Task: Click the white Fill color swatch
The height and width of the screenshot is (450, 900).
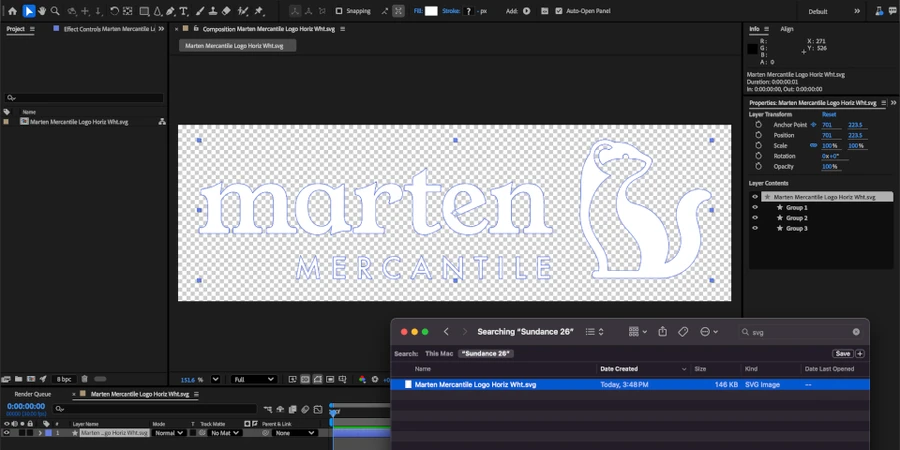Action: 431,11
